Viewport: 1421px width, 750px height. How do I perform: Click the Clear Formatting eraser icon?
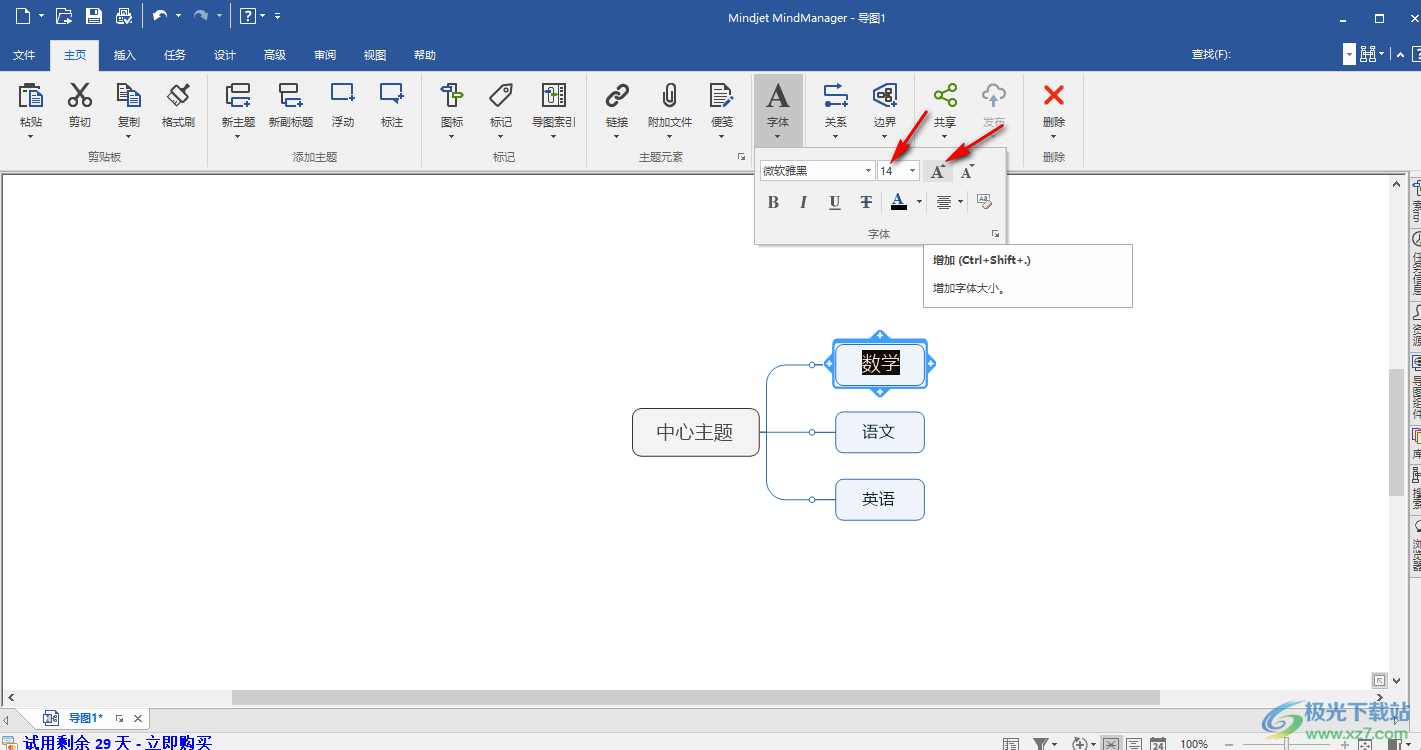[984, 202]
